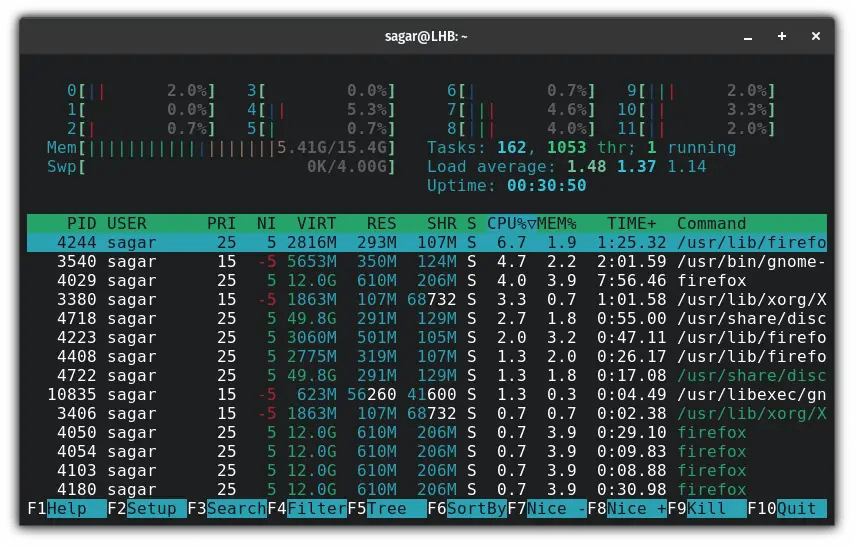Select process 3540 gnome row

[427, 261]
